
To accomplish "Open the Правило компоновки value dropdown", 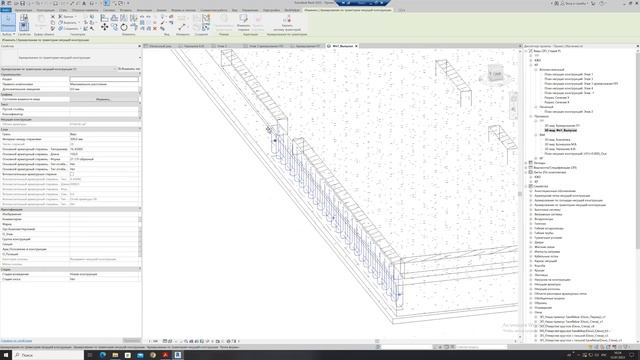I will pyautogui.click(x=104, y=84).
